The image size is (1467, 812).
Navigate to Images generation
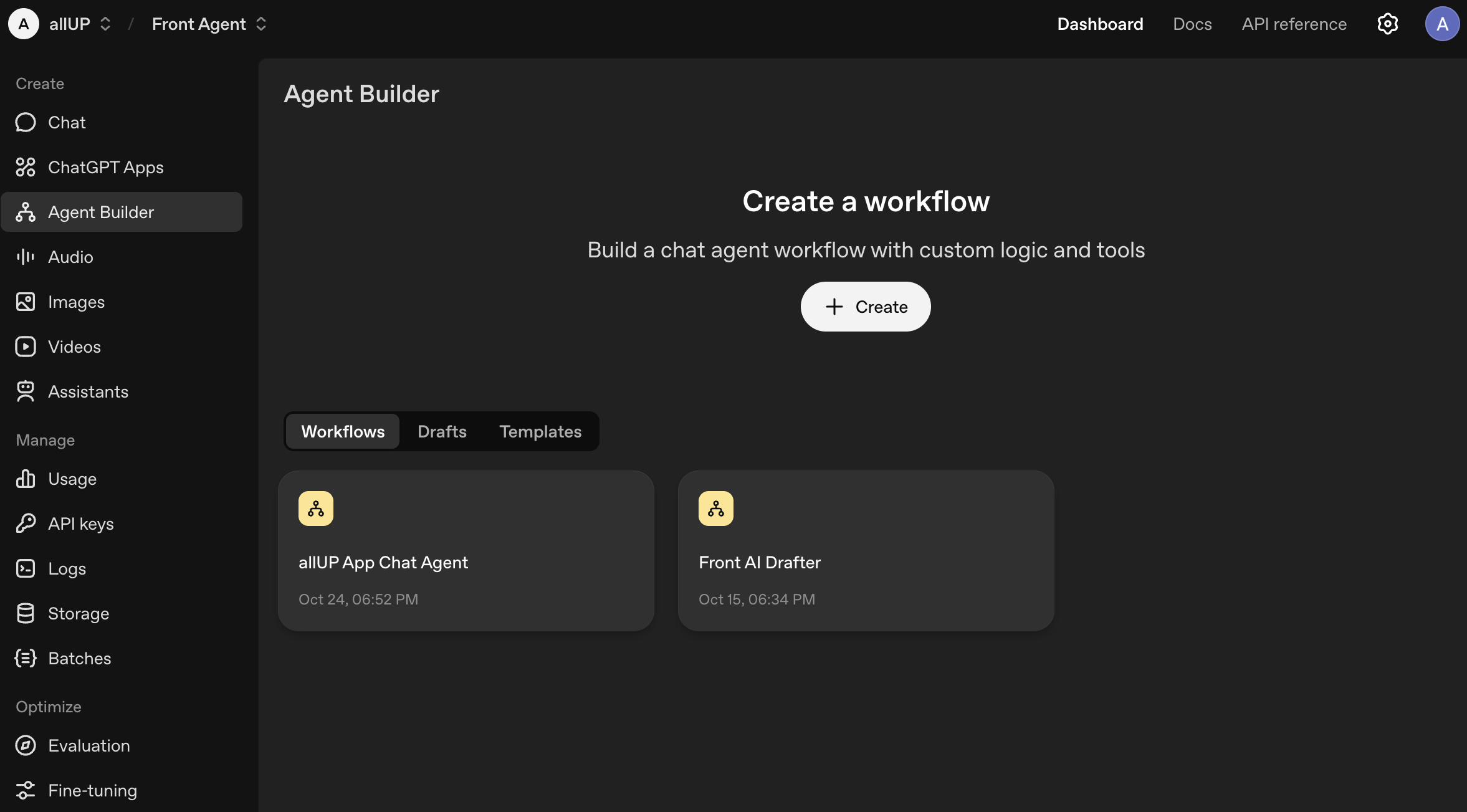(x=76, y=302)
